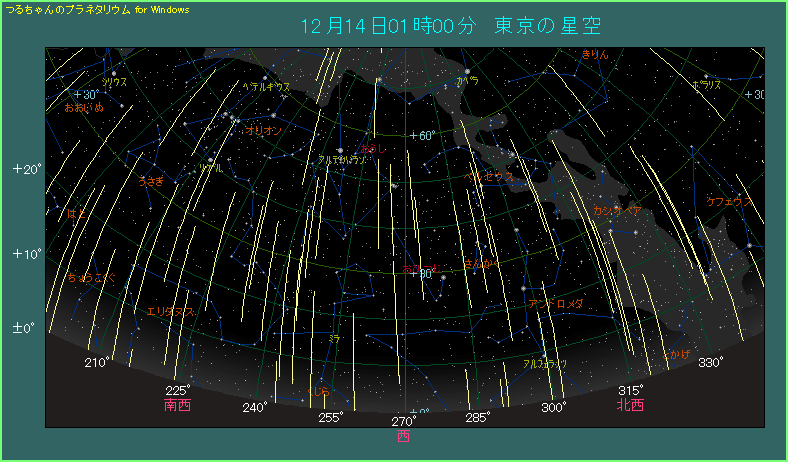Click the おおいぬ constellation label
Screen dimensions: 788x462
84,107
